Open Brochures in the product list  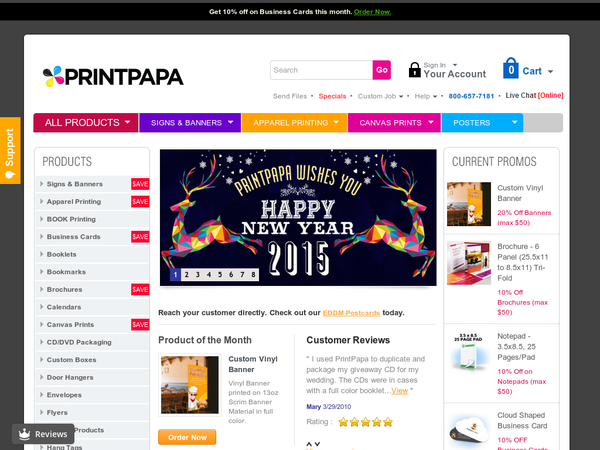click(64, 290)
